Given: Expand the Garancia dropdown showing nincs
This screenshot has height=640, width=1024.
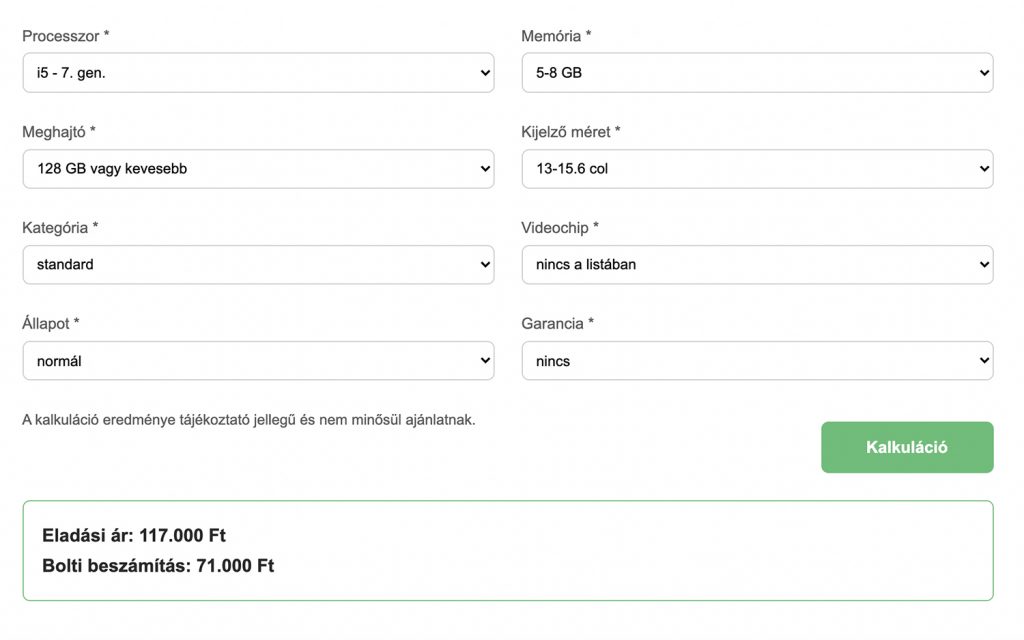Looking at the screenshot, I should 757,361.
